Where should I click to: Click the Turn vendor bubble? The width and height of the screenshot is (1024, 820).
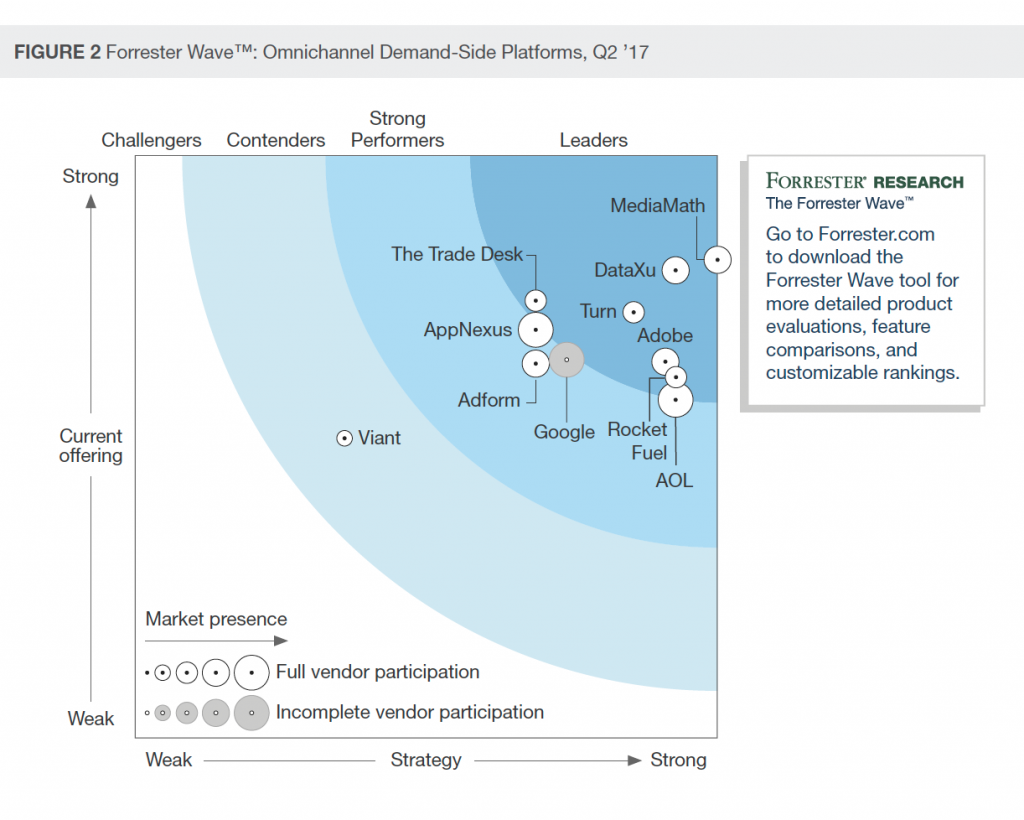tap(633, 312)
